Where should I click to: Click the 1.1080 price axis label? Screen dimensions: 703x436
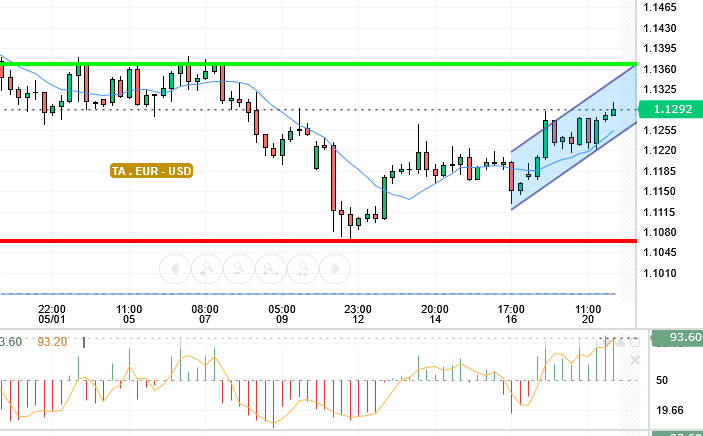660,232
